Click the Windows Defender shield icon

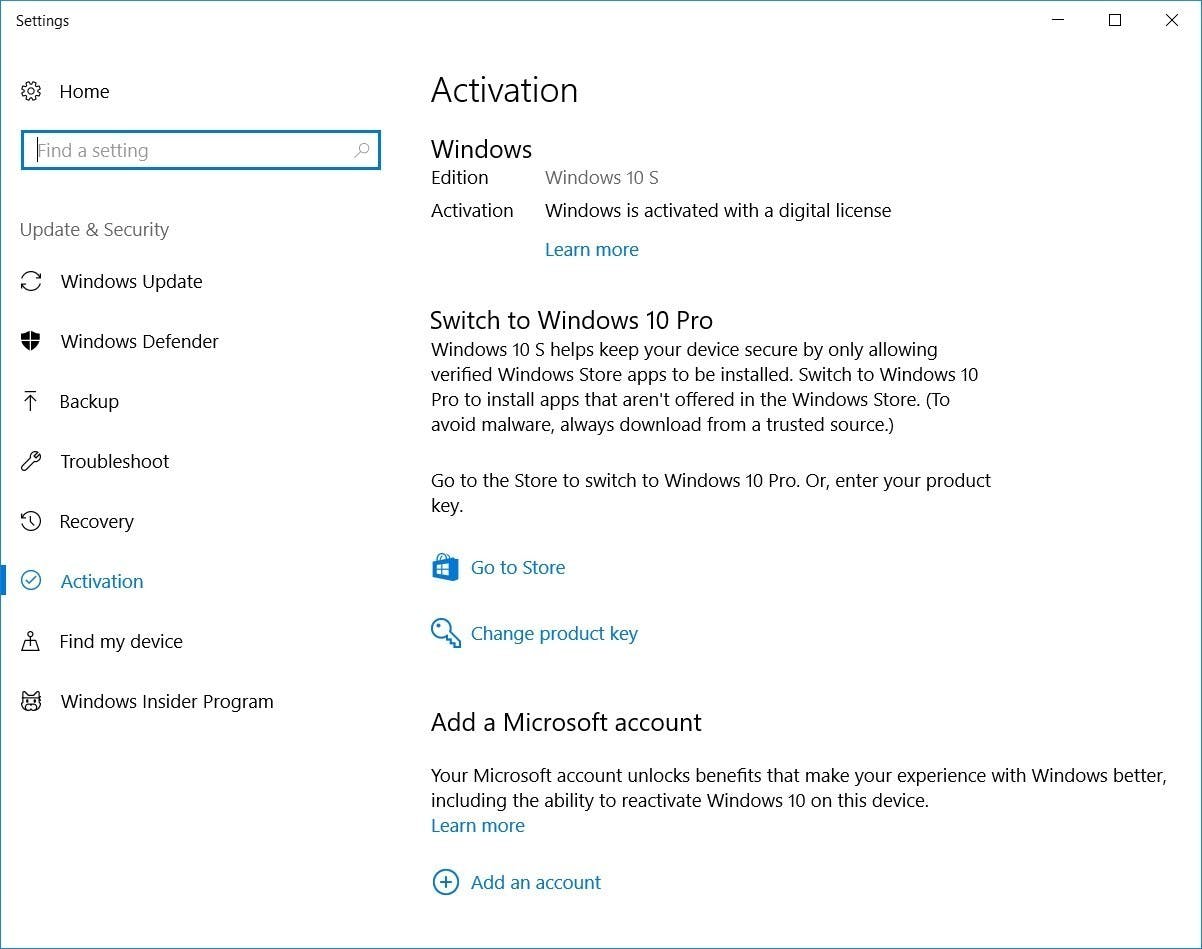(x=31, y=341)
